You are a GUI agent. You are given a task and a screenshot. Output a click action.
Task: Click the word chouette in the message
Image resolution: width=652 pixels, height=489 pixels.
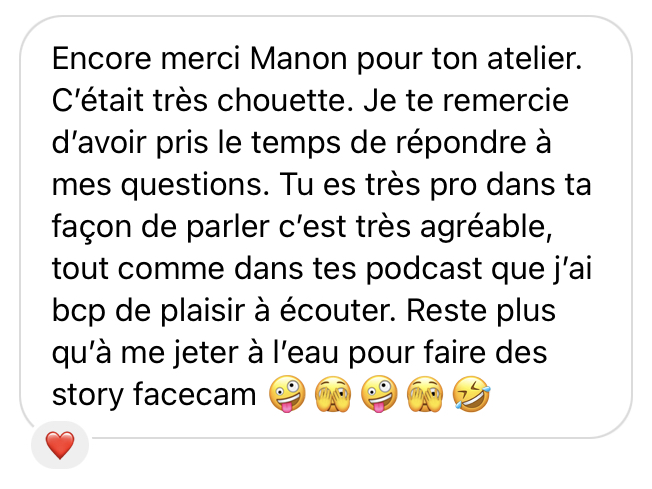(x=285, y=101)
